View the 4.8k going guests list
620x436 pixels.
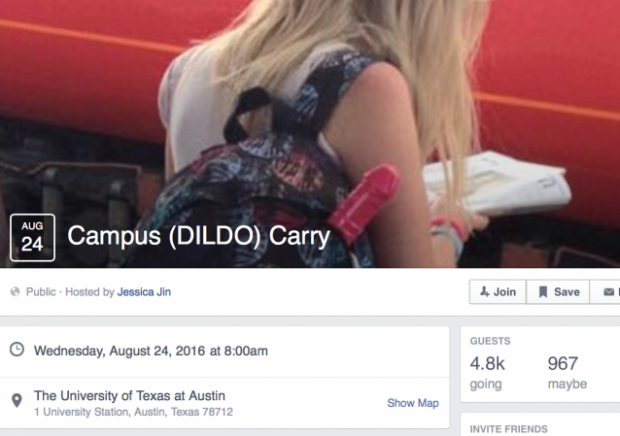click(x=487, y=372)
